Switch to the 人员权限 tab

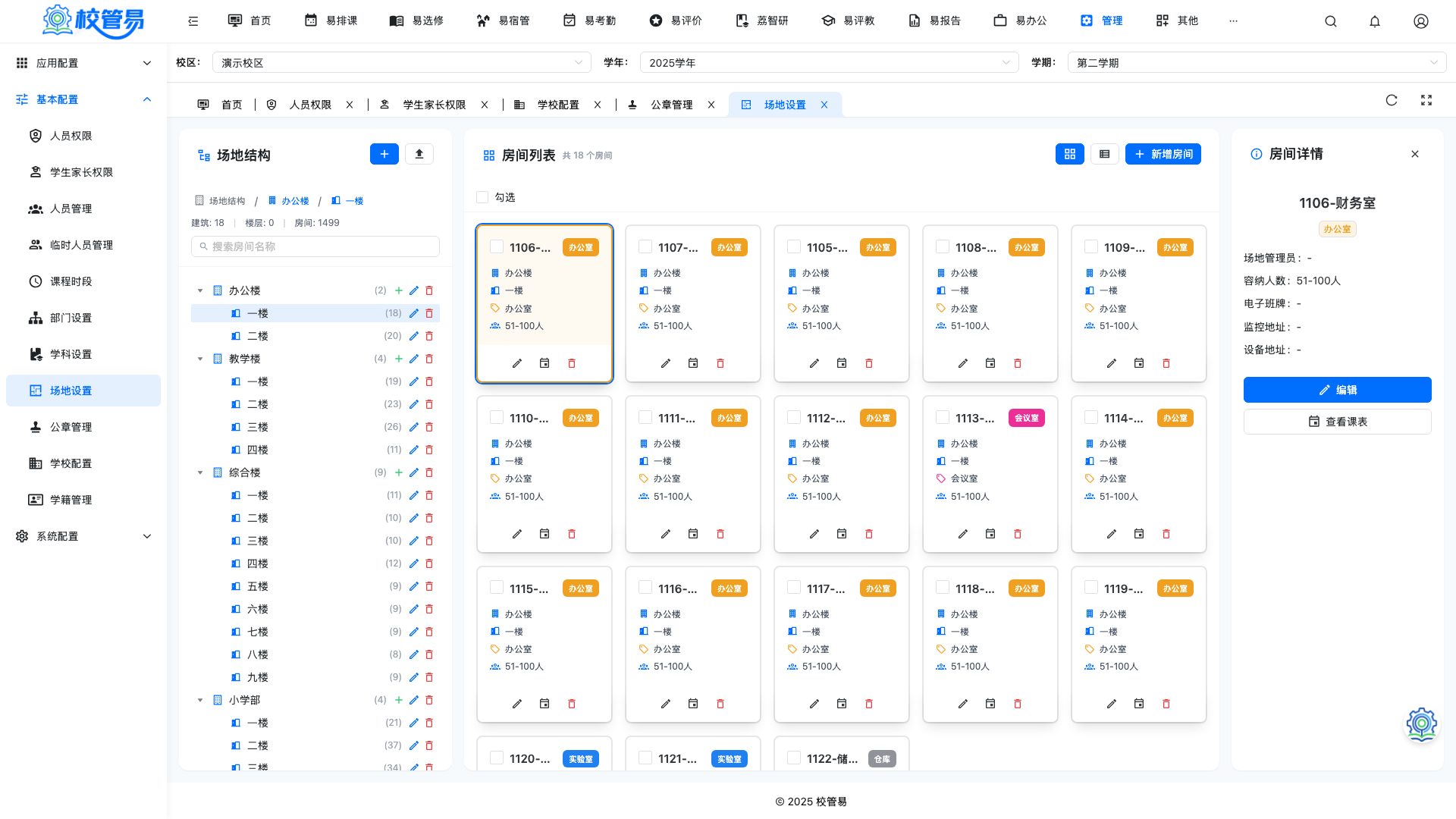(310, 105)
